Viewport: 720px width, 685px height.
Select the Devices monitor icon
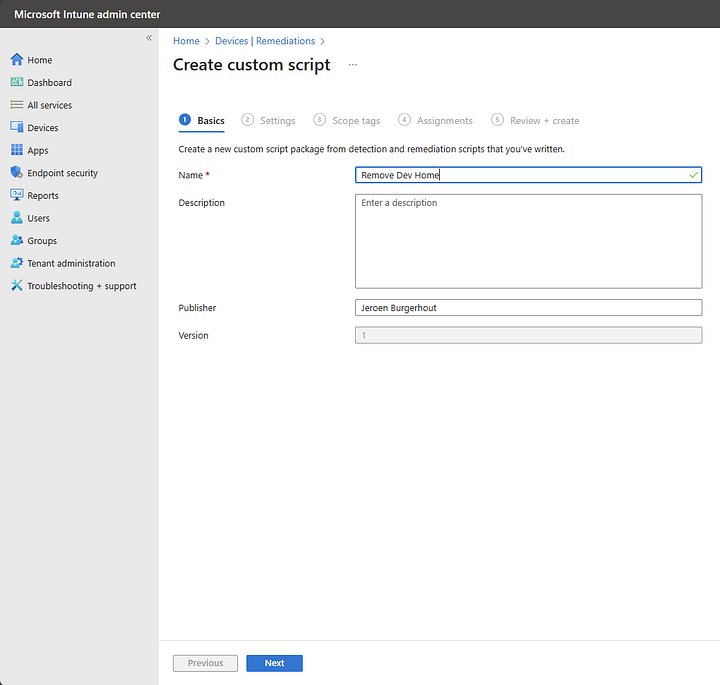17,127
